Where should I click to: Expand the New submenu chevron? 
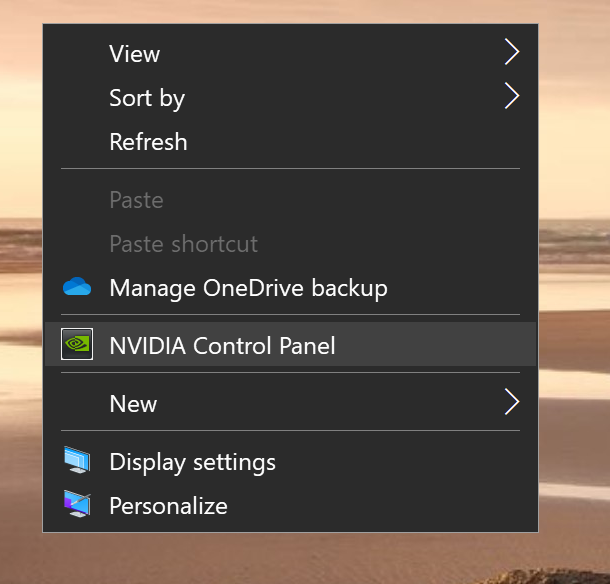[x=512, y=402]
